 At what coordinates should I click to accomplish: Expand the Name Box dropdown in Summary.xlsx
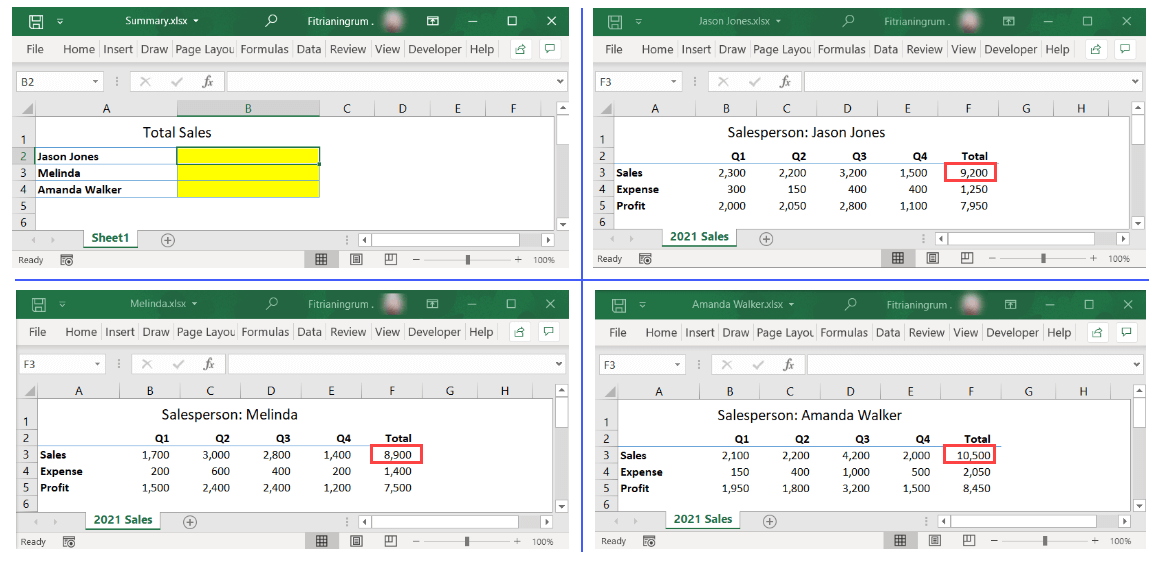[x=96, y=82]
